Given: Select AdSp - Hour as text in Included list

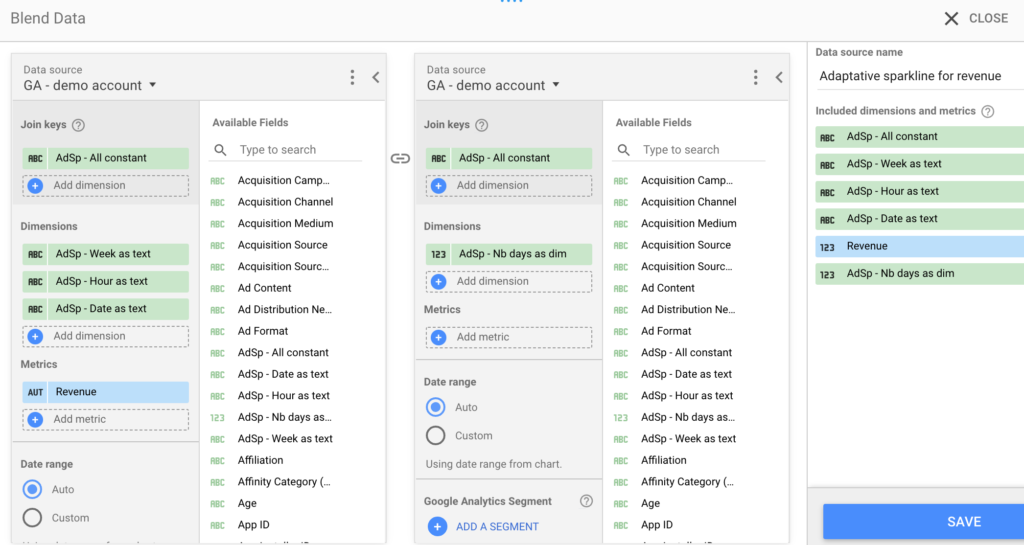Looking at the screenshot, I should pyautogui.click(x=920, y=192).
